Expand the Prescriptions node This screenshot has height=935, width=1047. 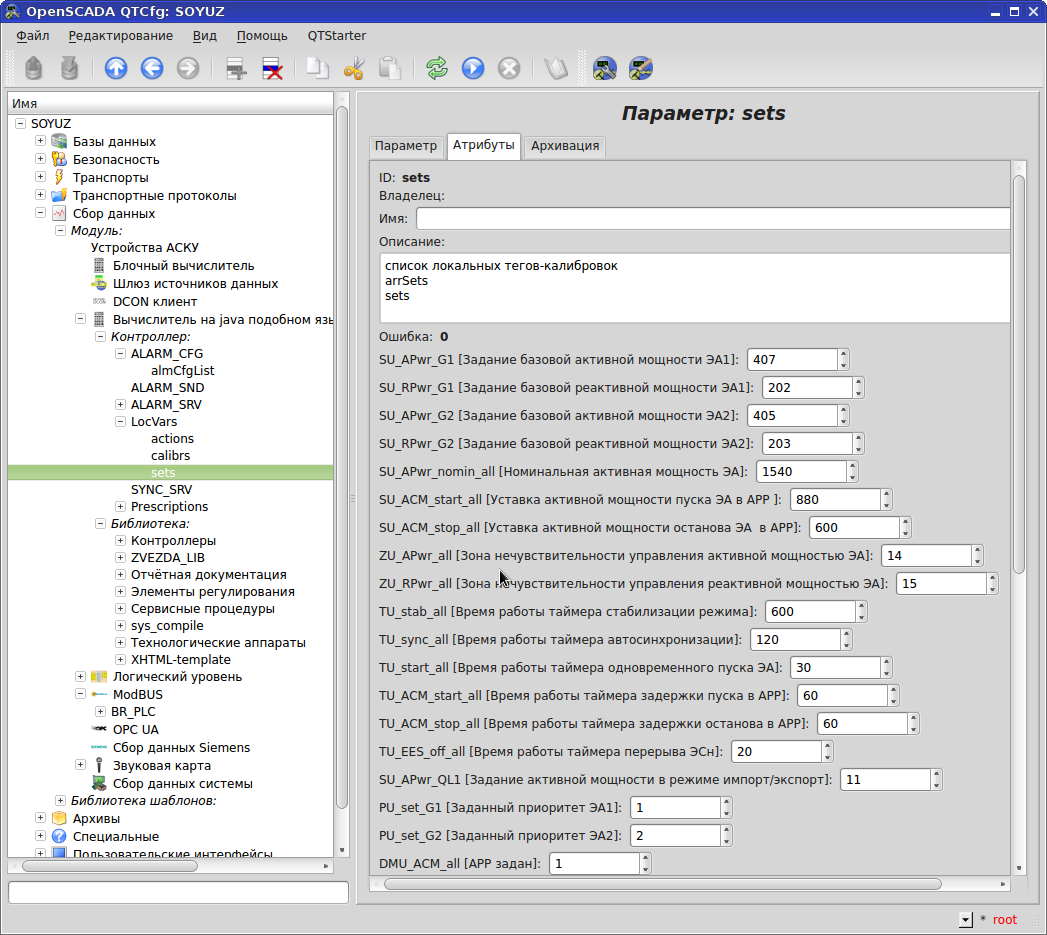click(x=120, y=506)
